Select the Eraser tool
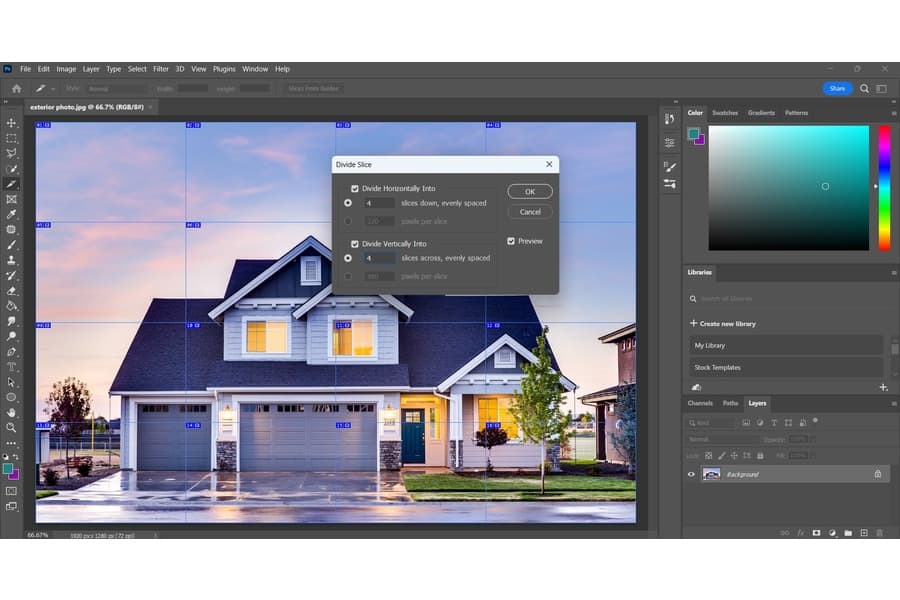900x600 pixels. point(11,291)
